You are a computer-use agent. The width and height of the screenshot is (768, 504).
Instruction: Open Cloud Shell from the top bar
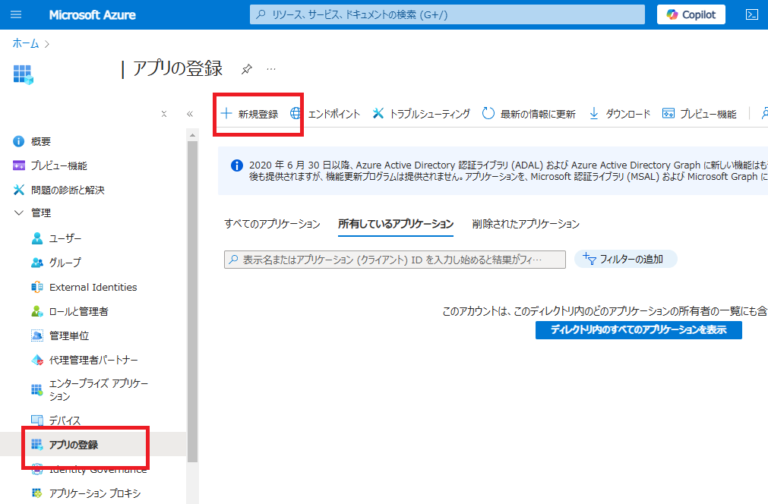pyautogui.click(x=752, y=15)
